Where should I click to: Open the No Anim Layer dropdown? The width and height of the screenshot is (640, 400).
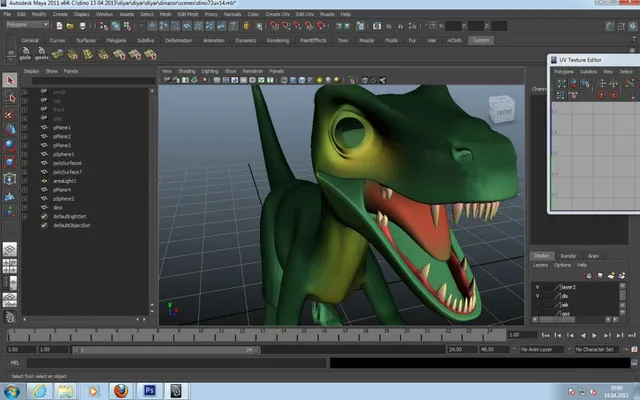[544, 349]
